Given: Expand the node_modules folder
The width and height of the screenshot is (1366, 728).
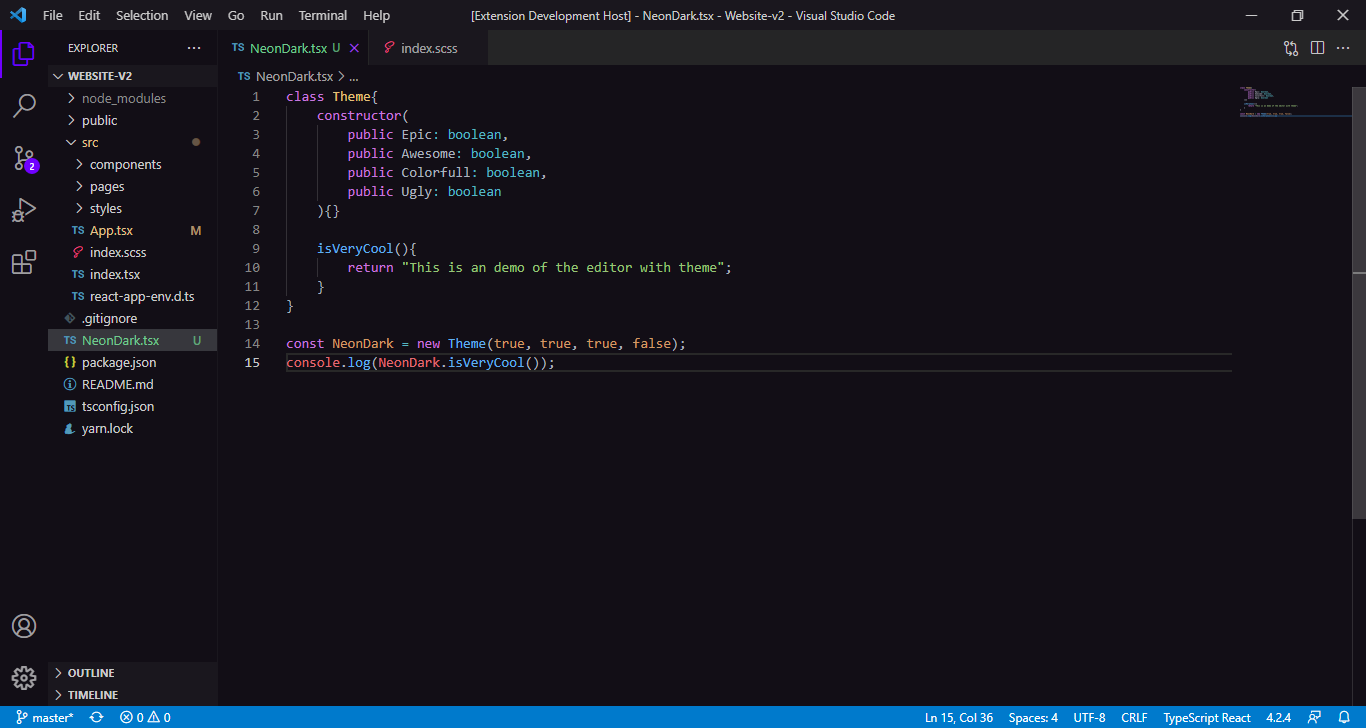Looking at the screenshot, I should (x=124, y=98).
